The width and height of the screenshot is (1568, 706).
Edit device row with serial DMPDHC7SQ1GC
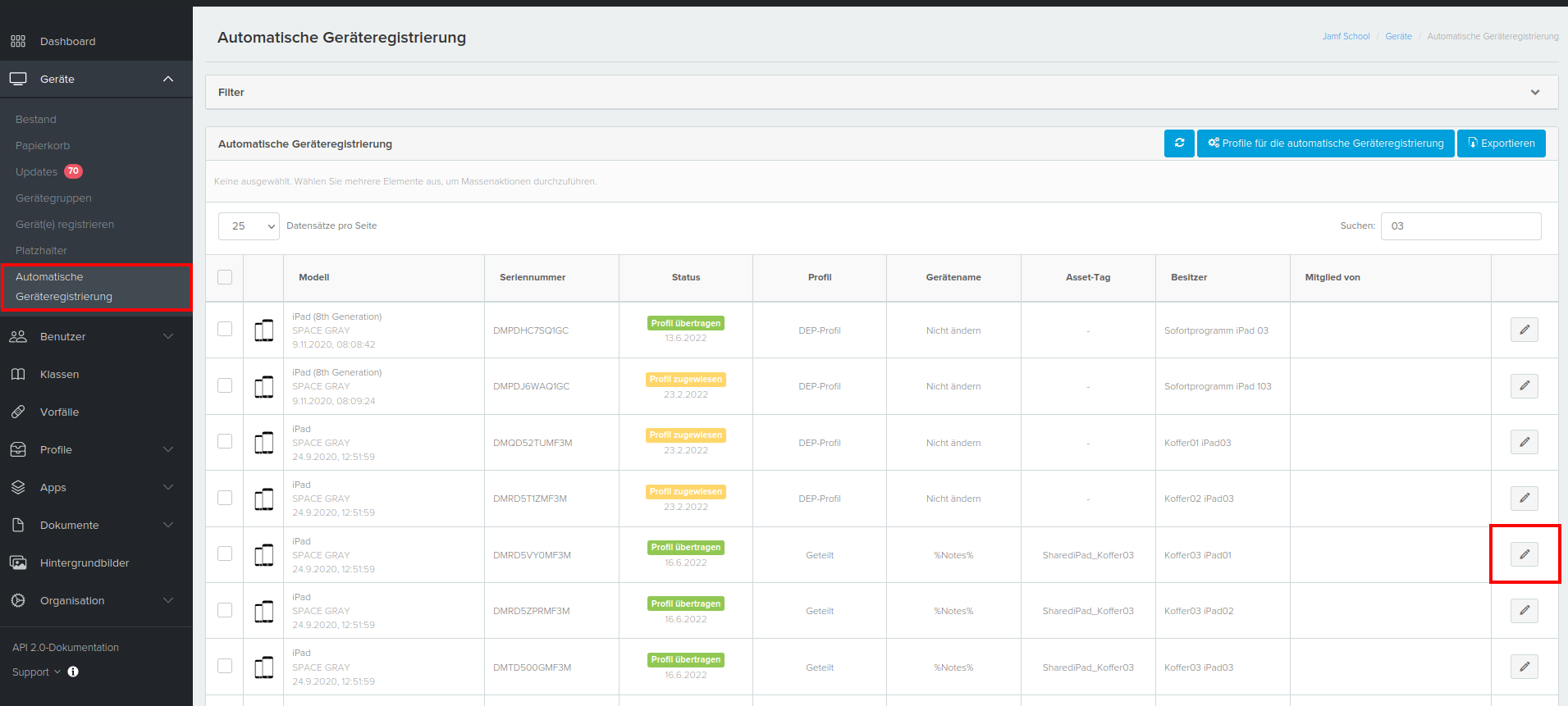coord(1524,330)
